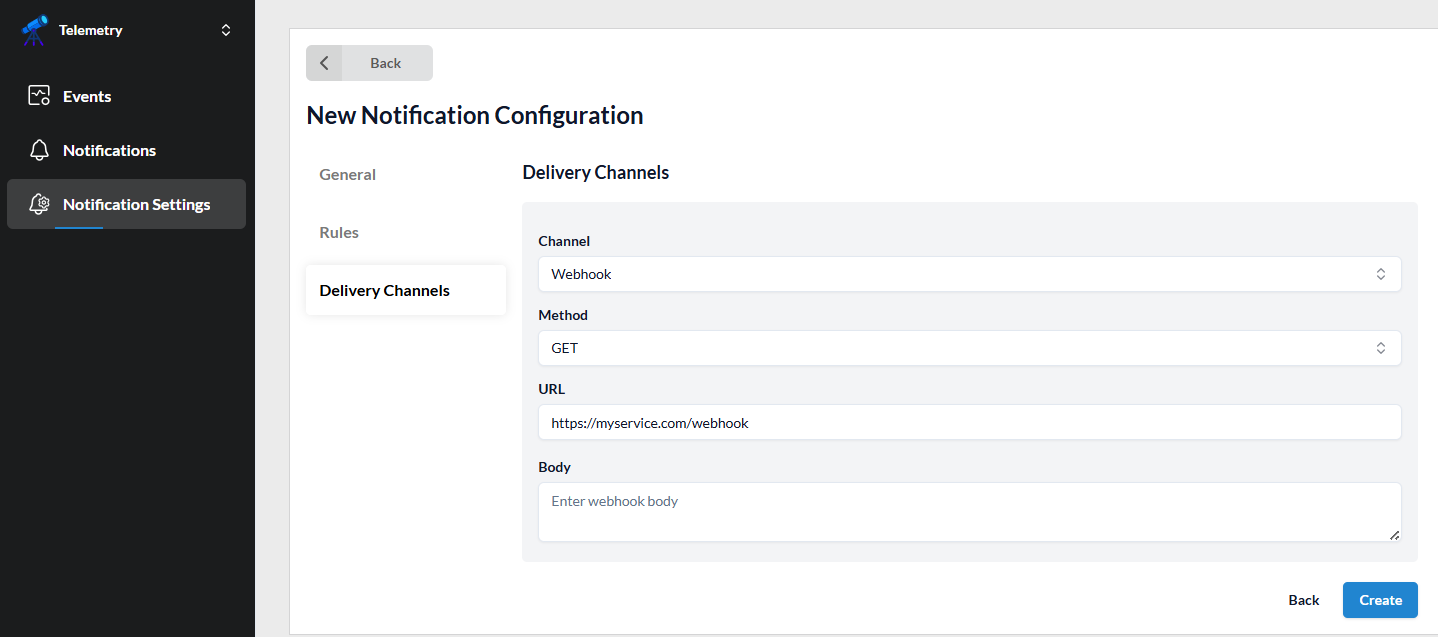The height and width of the screenshot is (637, 1438).
Task: Select Notification Settings in the sidebar
Action: 136,204
